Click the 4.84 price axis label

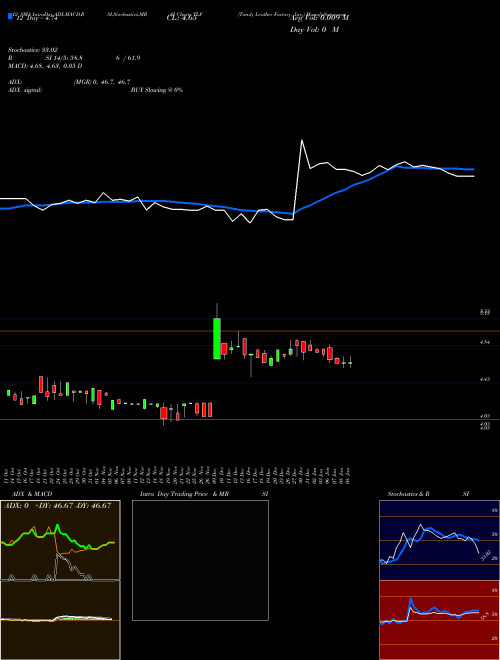[485, 343]
